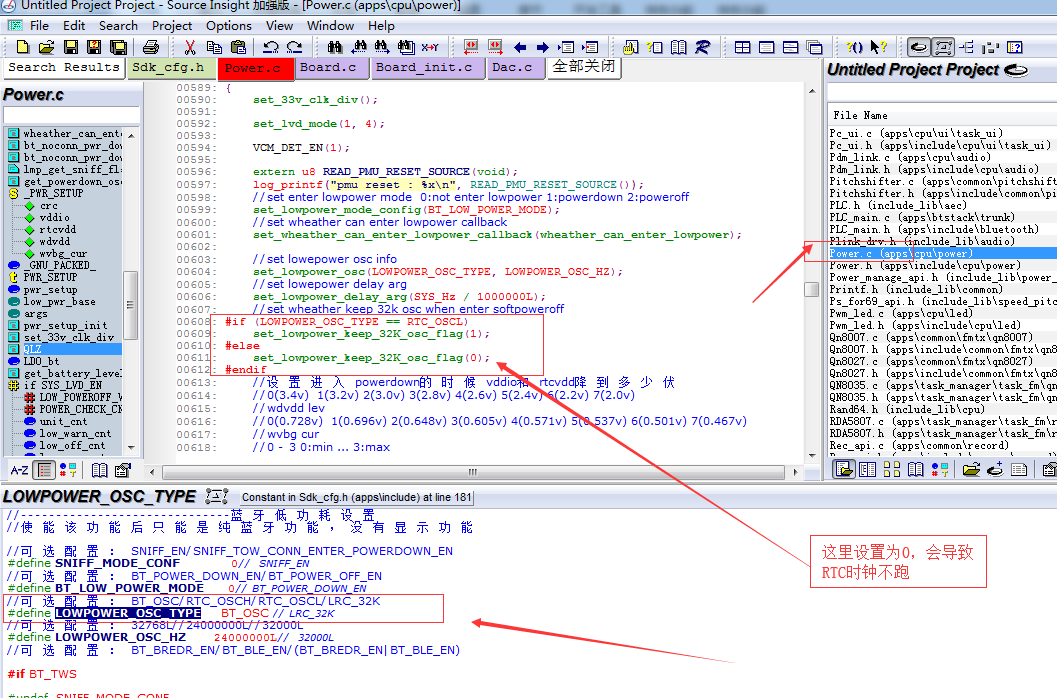This screenshot has width=1057, height=698.
Task: Redo the last edit
Action: tap(295, 47)
